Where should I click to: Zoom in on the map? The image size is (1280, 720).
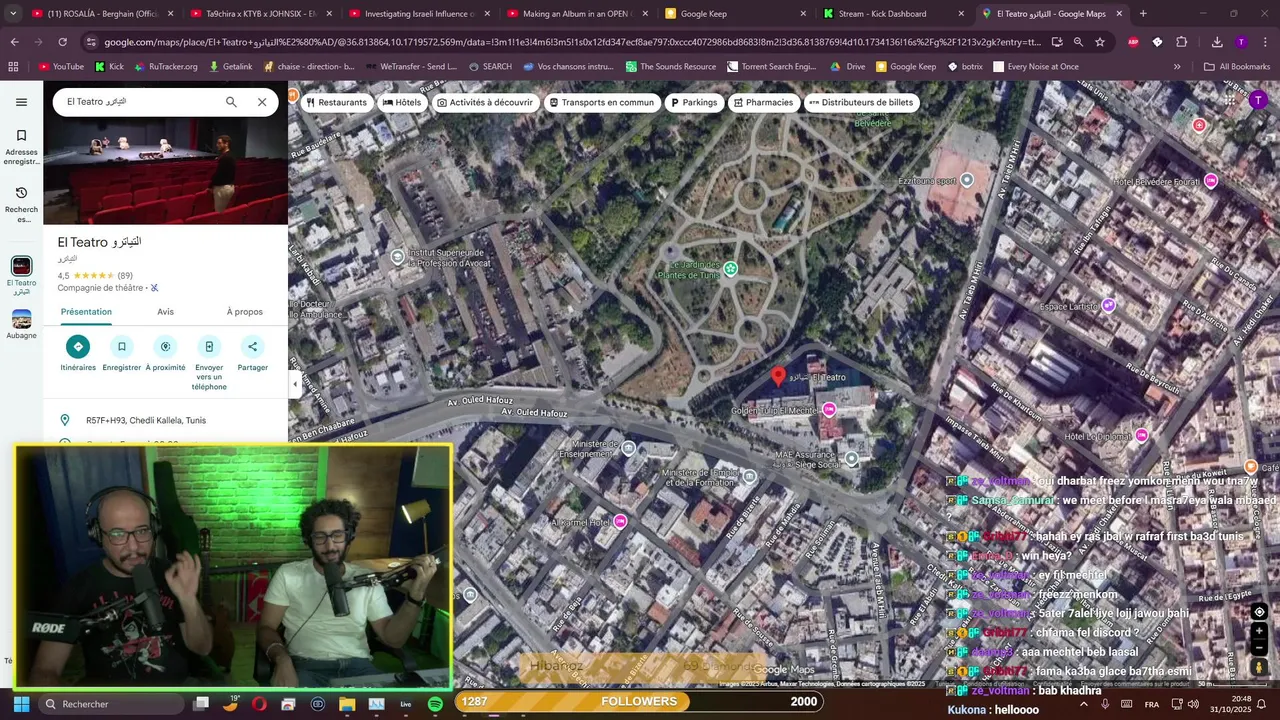click(1259, 631)
